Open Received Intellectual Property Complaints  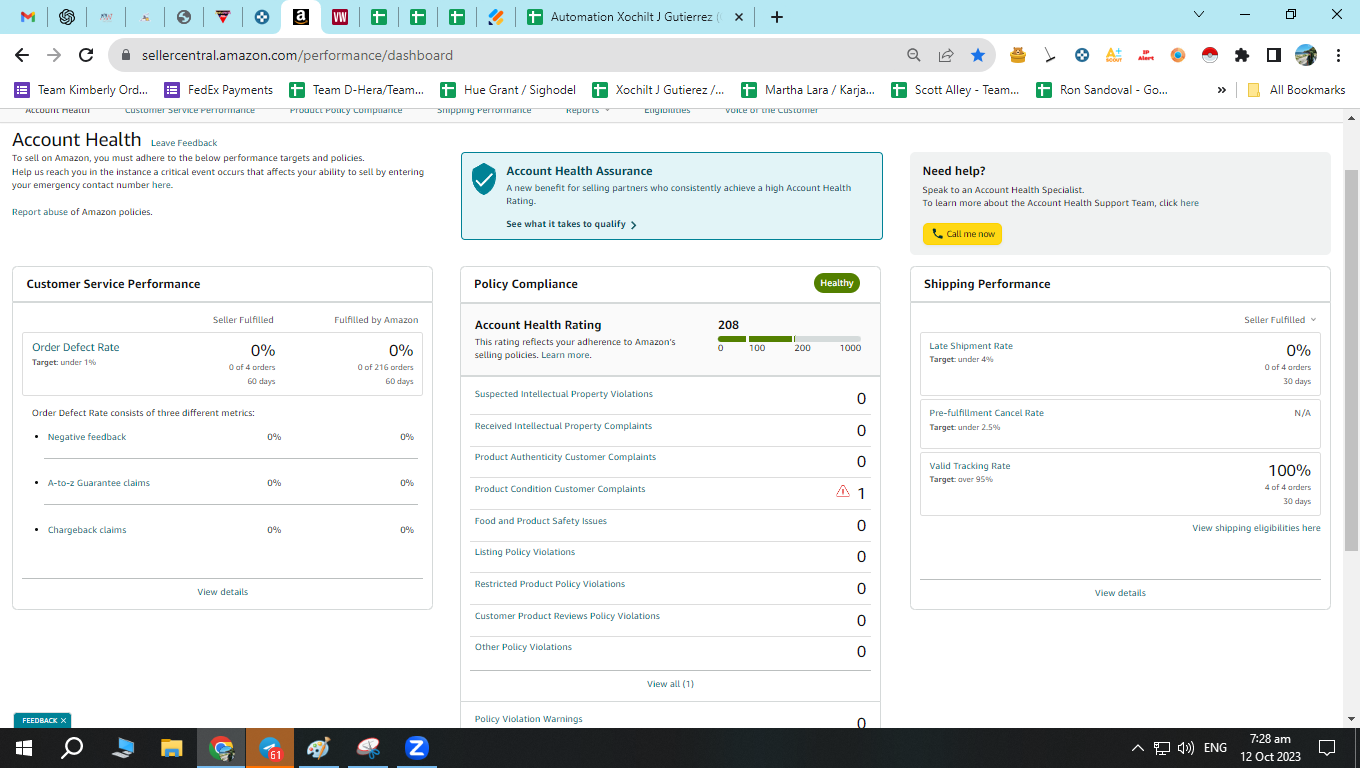563,426
